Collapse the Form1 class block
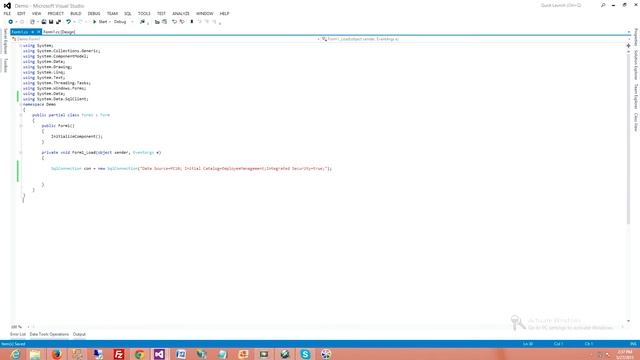The image size is (640, 360). point(21,115)
